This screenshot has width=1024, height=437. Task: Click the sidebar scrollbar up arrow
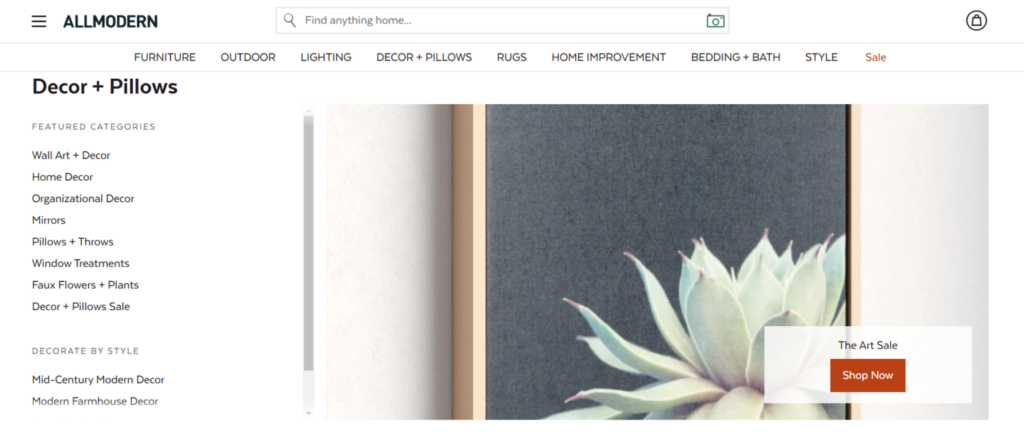click(308, 111)
